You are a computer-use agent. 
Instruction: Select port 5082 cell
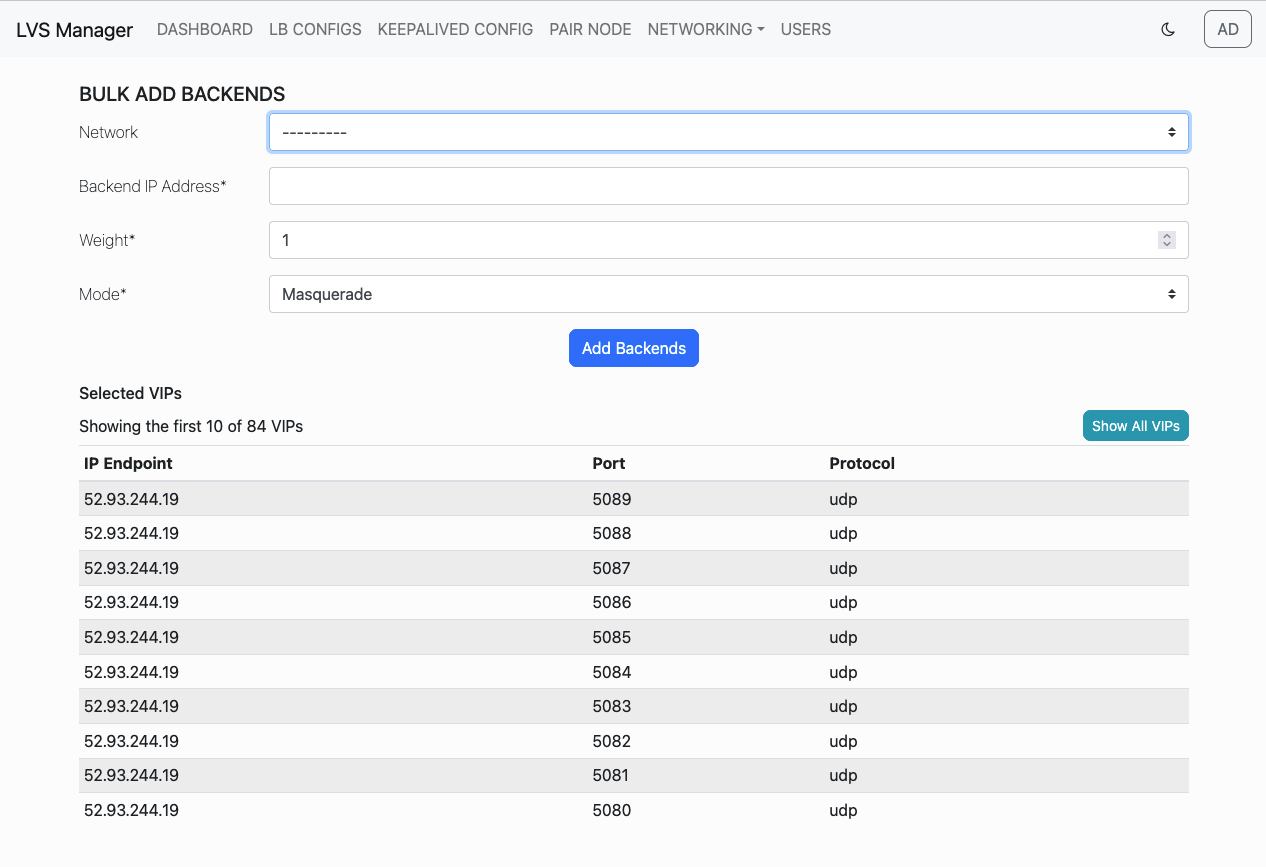612,741
